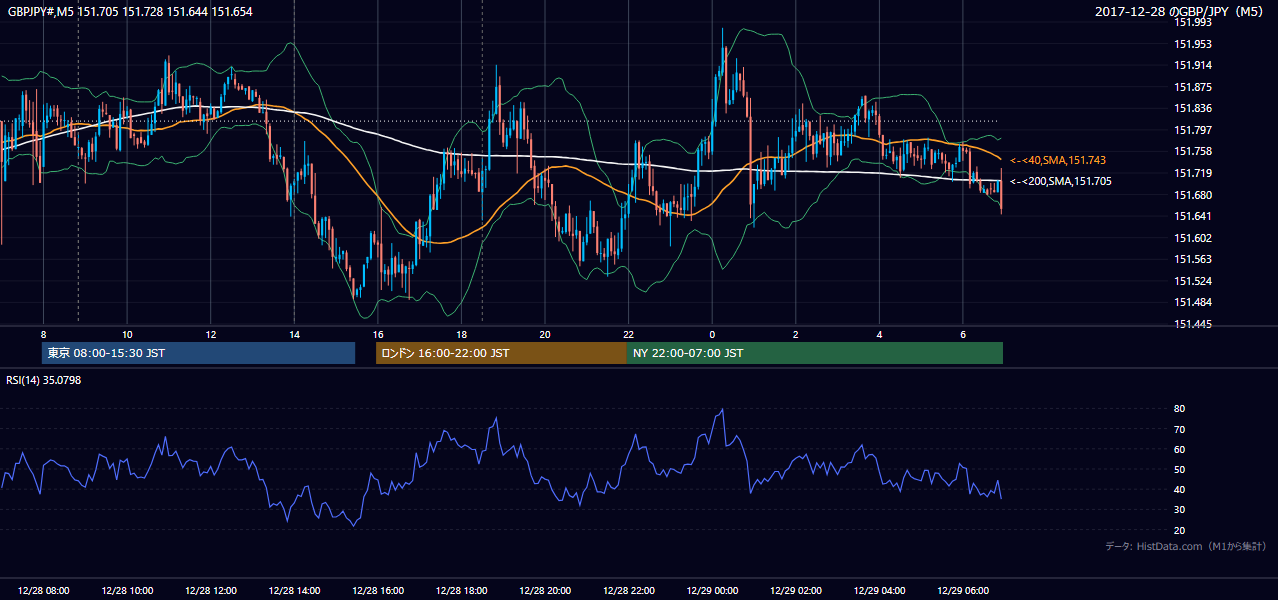Click the <--<200,SMA,151.705 white label
Image resolution: width=1278 pixels, height=600 pixels.
1061,181
